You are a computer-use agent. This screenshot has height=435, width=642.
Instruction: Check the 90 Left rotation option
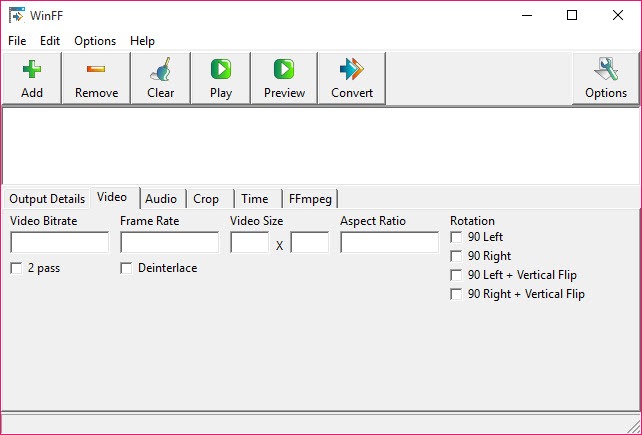click(456, 237)
